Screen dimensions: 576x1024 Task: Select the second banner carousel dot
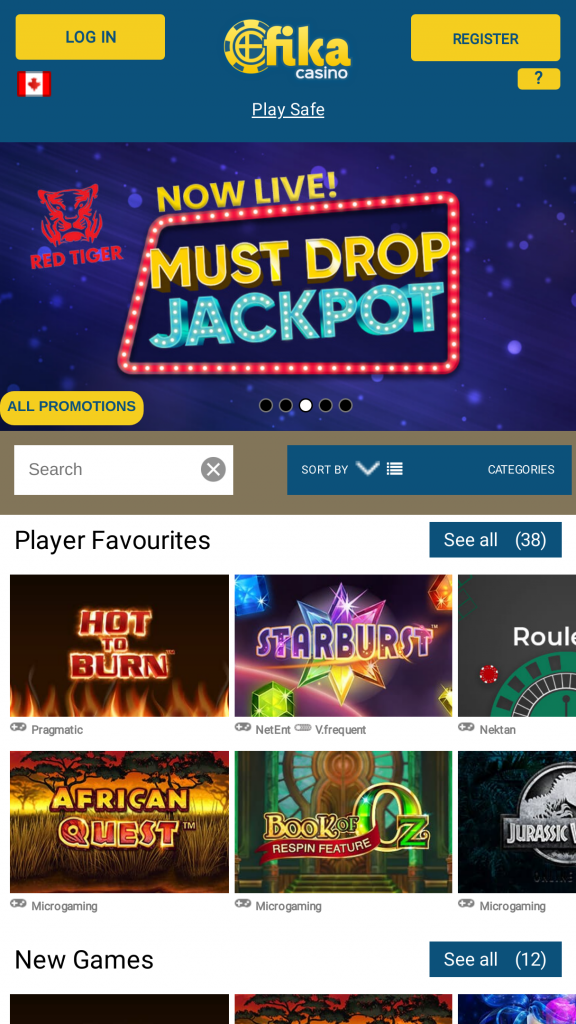tap(285, 406)
